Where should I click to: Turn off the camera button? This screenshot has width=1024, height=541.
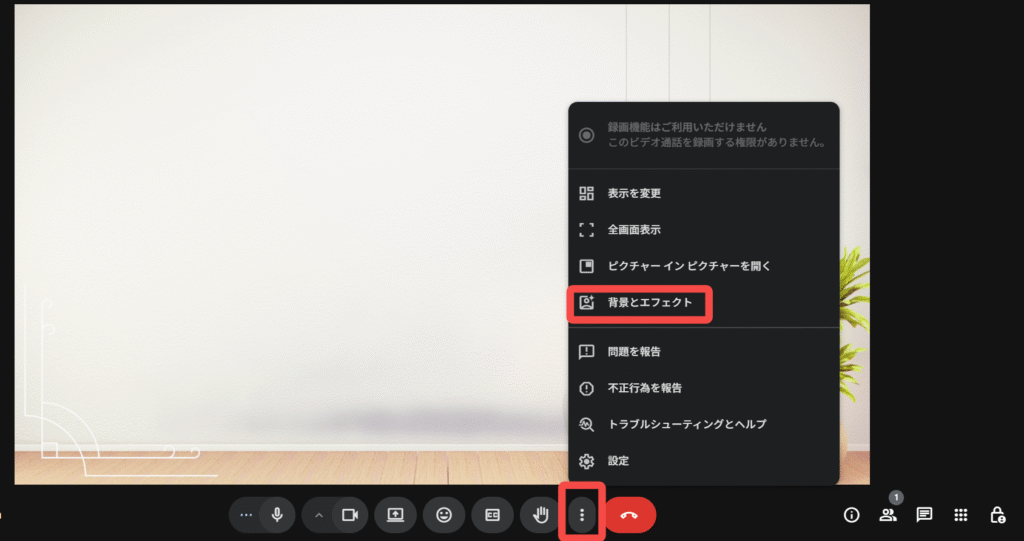coord(351,515)
